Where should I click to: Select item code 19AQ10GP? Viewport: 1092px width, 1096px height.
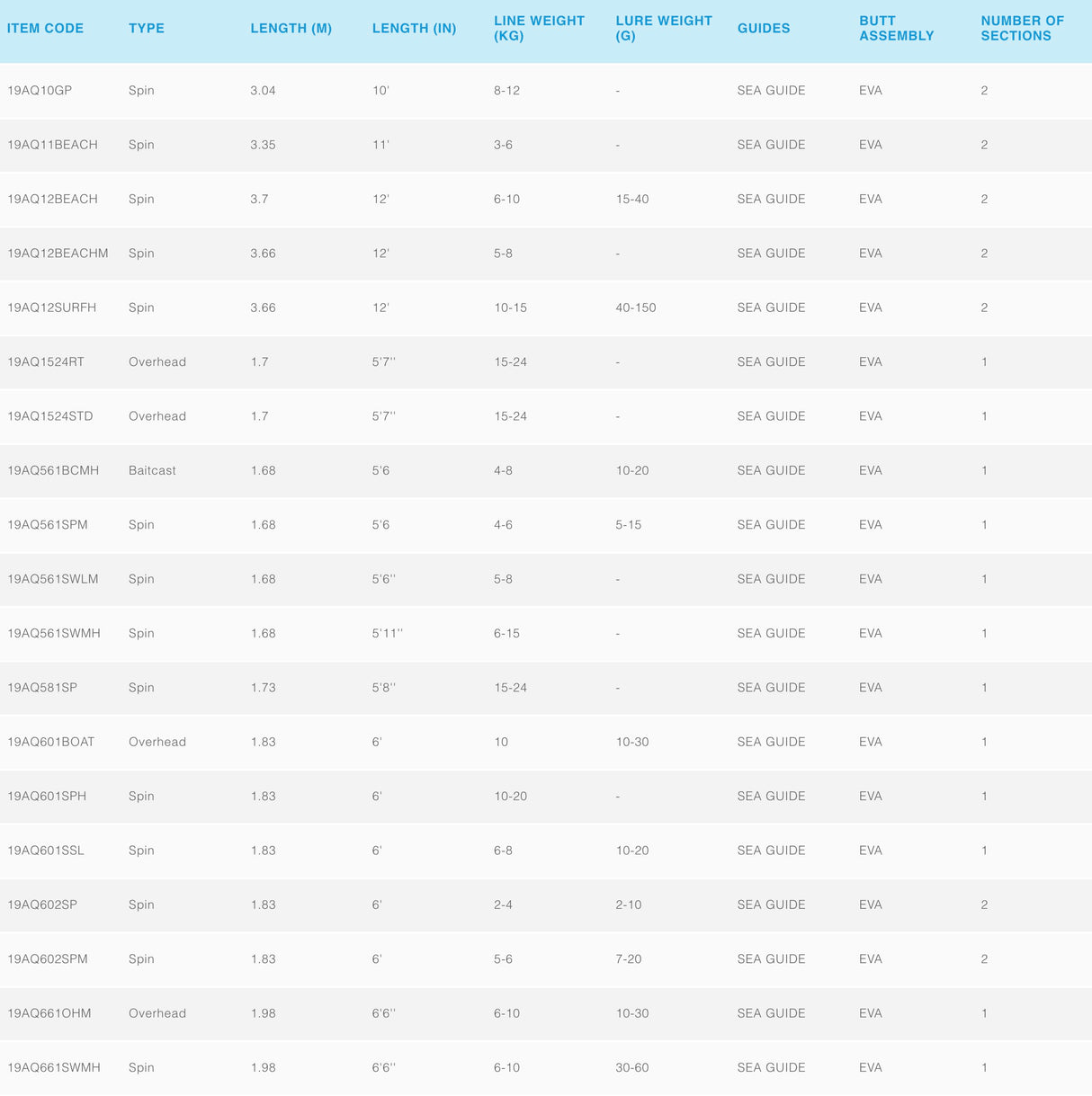pos(40,91)
